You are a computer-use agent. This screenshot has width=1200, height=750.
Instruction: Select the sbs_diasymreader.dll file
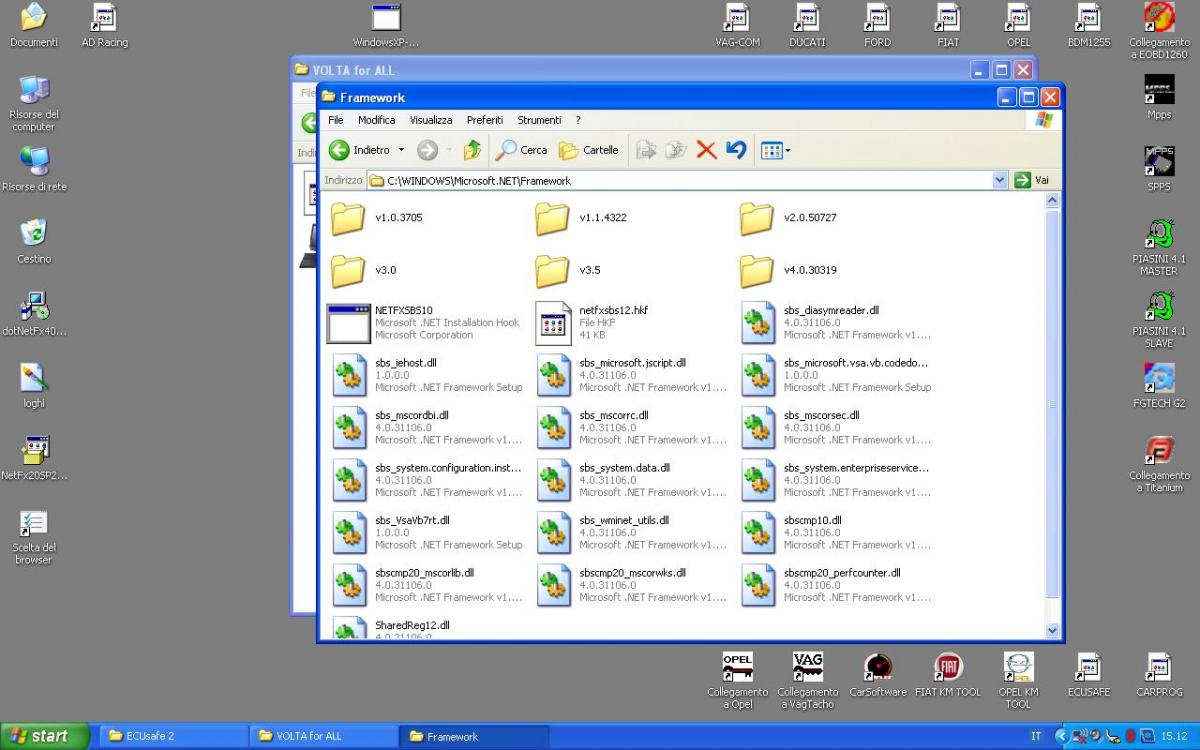(x=836, y=323)
